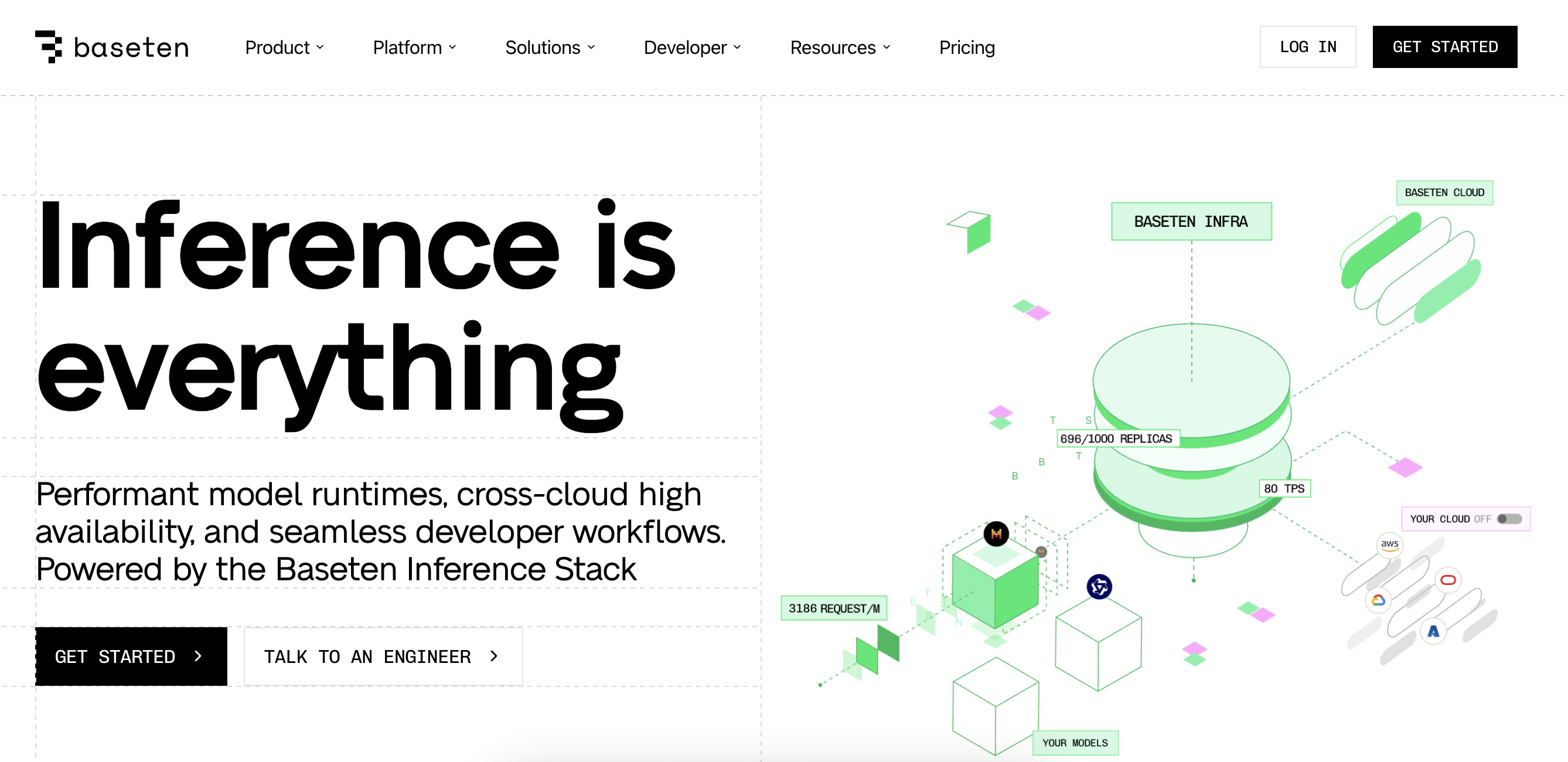
Task: Click the hero Get Started button
Action: (131, 656)
